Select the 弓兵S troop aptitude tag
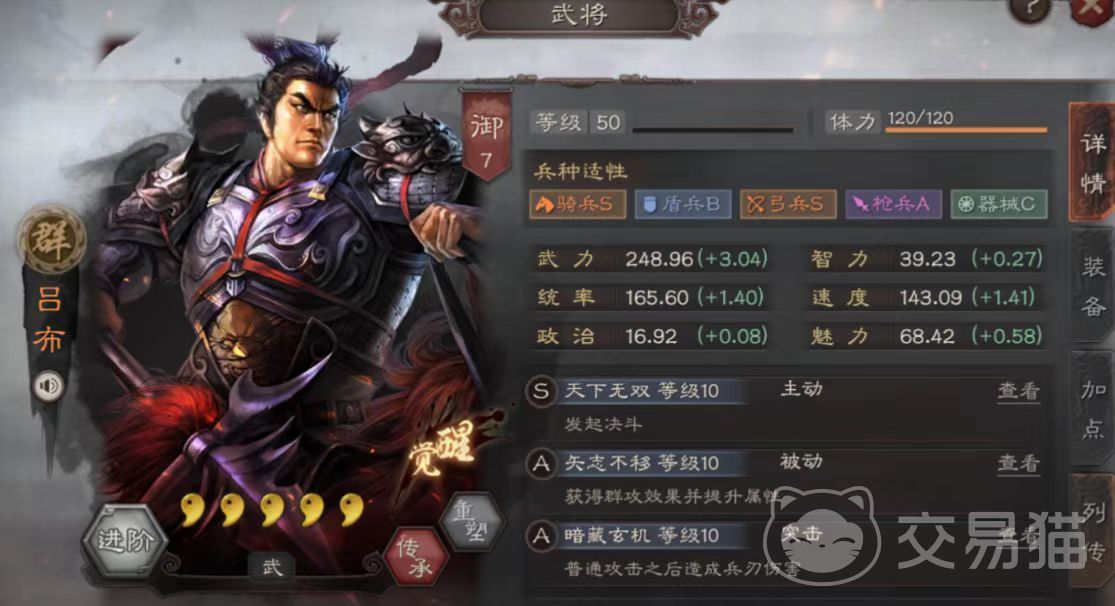1115x606 pixels. [x=788, y=204]
